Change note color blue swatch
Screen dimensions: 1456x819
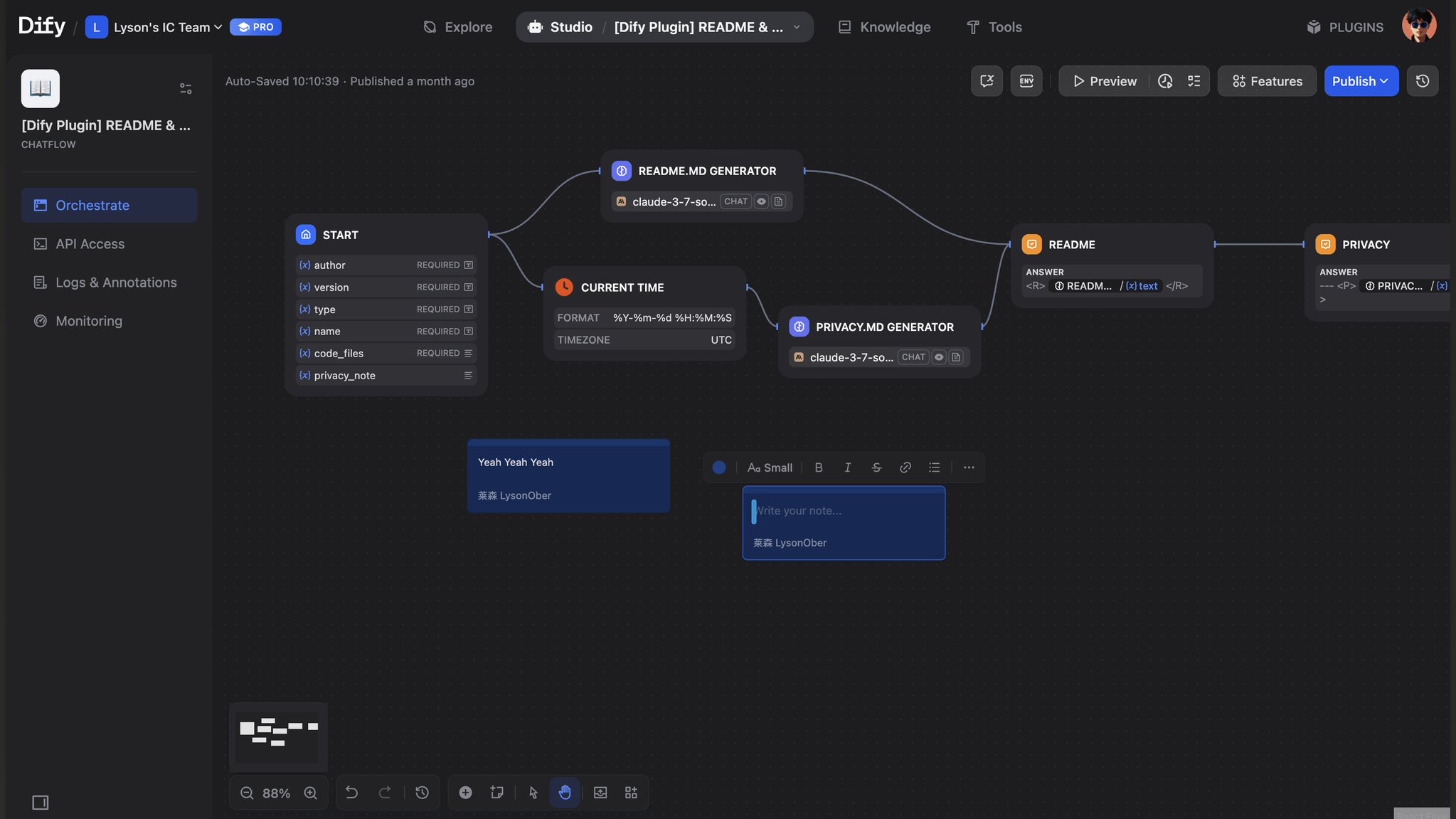[719, 467]
